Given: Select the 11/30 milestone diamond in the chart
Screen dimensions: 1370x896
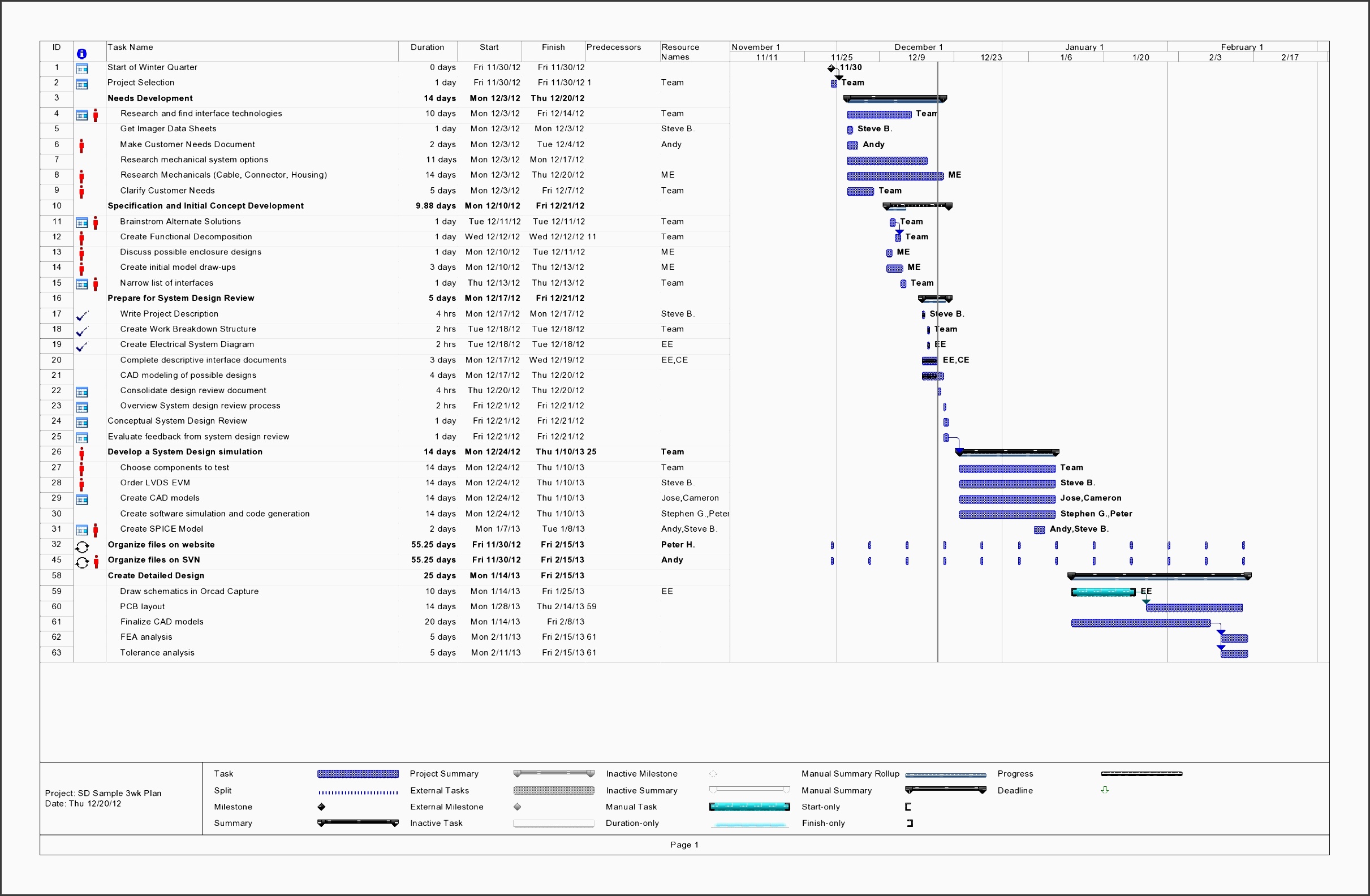Looking at the screenshot, I should [x=833, y=67].
